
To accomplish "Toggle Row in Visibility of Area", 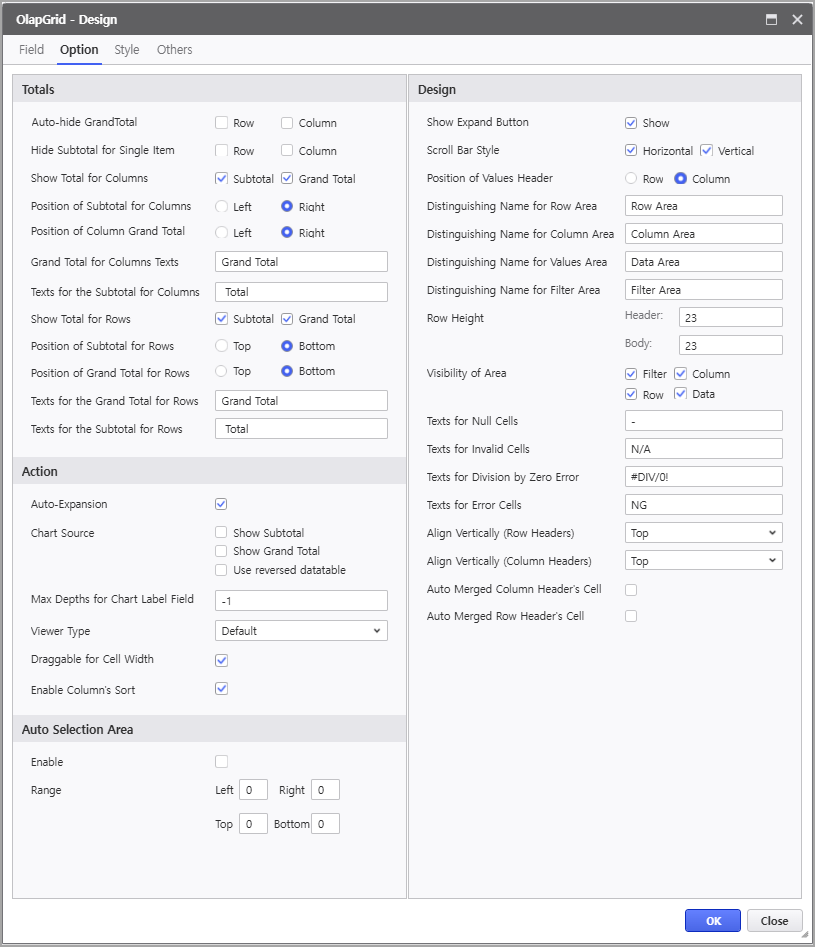I will [x=631, y=394].
